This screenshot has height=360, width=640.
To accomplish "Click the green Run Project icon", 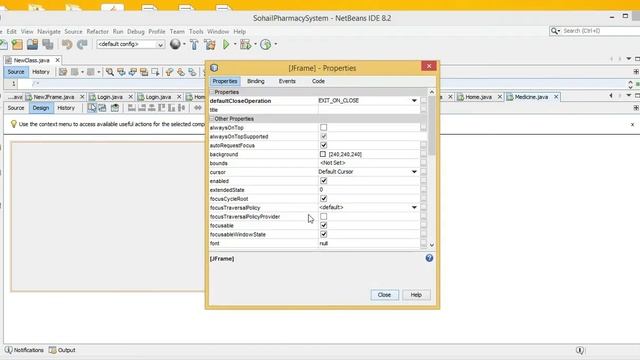I will pyautogui.click(x=226, y=44).
